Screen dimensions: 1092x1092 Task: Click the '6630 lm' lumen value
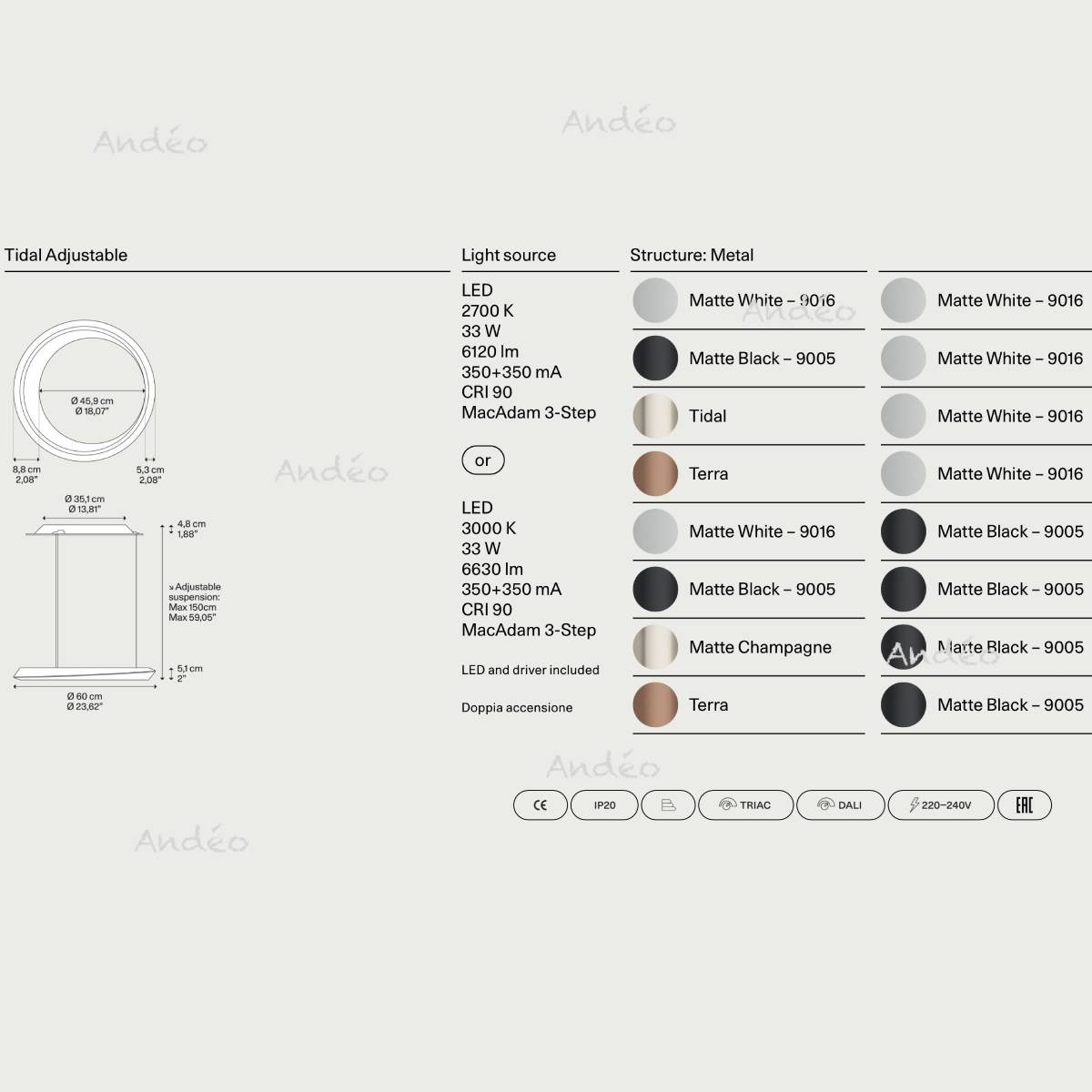coord(492,569)
